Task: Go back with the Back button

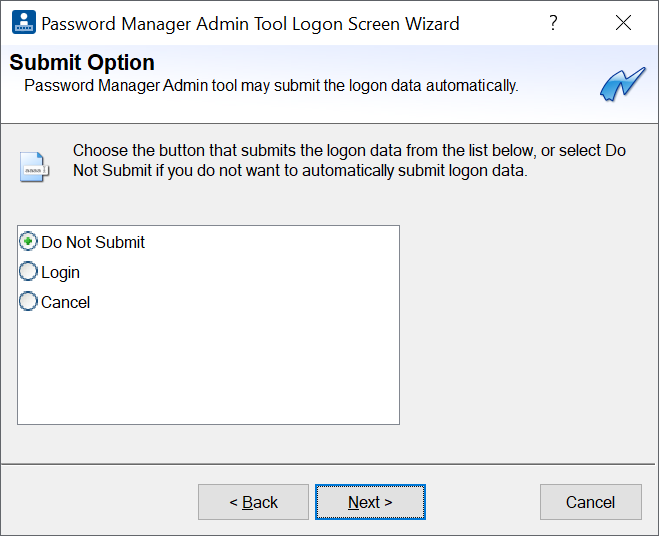Action: [253, 502]
